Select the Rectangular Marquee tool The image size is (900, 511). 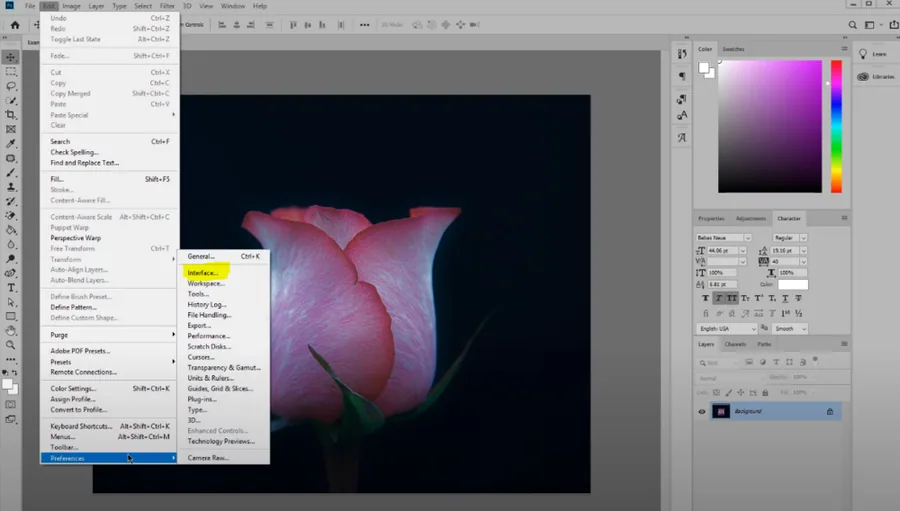(11, 72)
